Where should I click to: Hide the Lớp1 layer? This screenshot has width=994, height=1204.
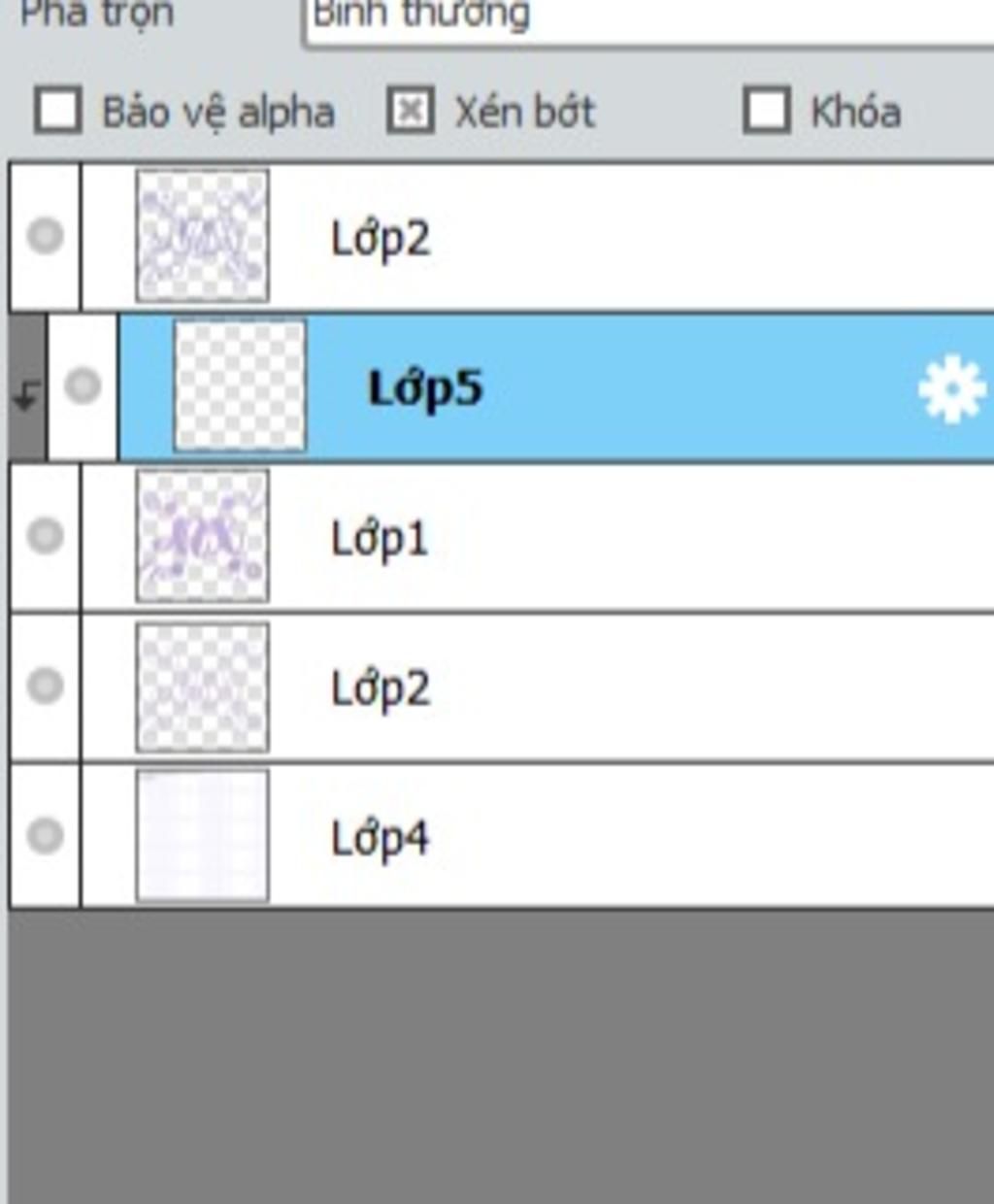point(46,536)
